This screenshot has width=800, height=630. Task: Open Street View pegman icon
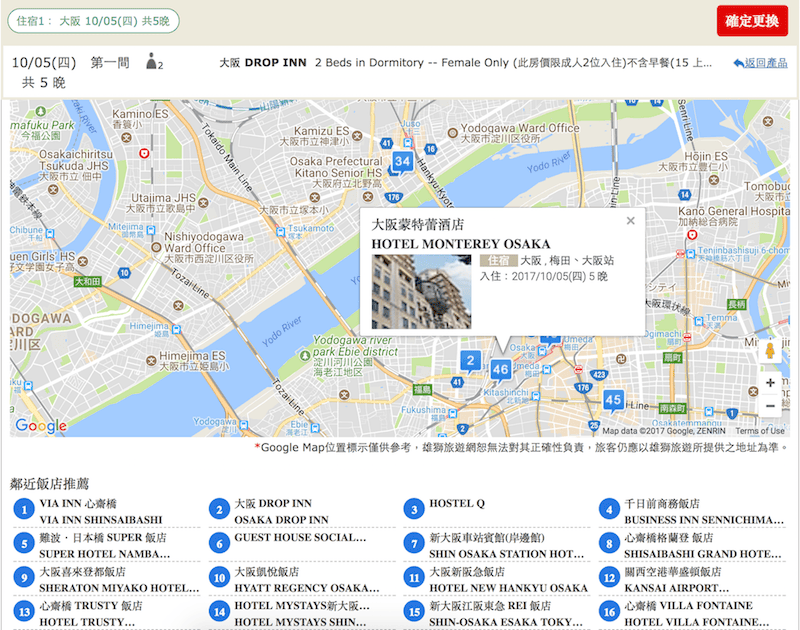pos(770,352)
